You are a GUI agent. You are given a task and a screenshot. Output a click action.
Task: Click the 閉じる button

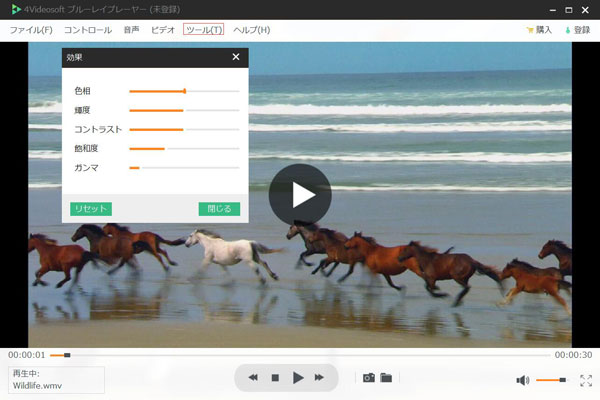pos(219,209)
